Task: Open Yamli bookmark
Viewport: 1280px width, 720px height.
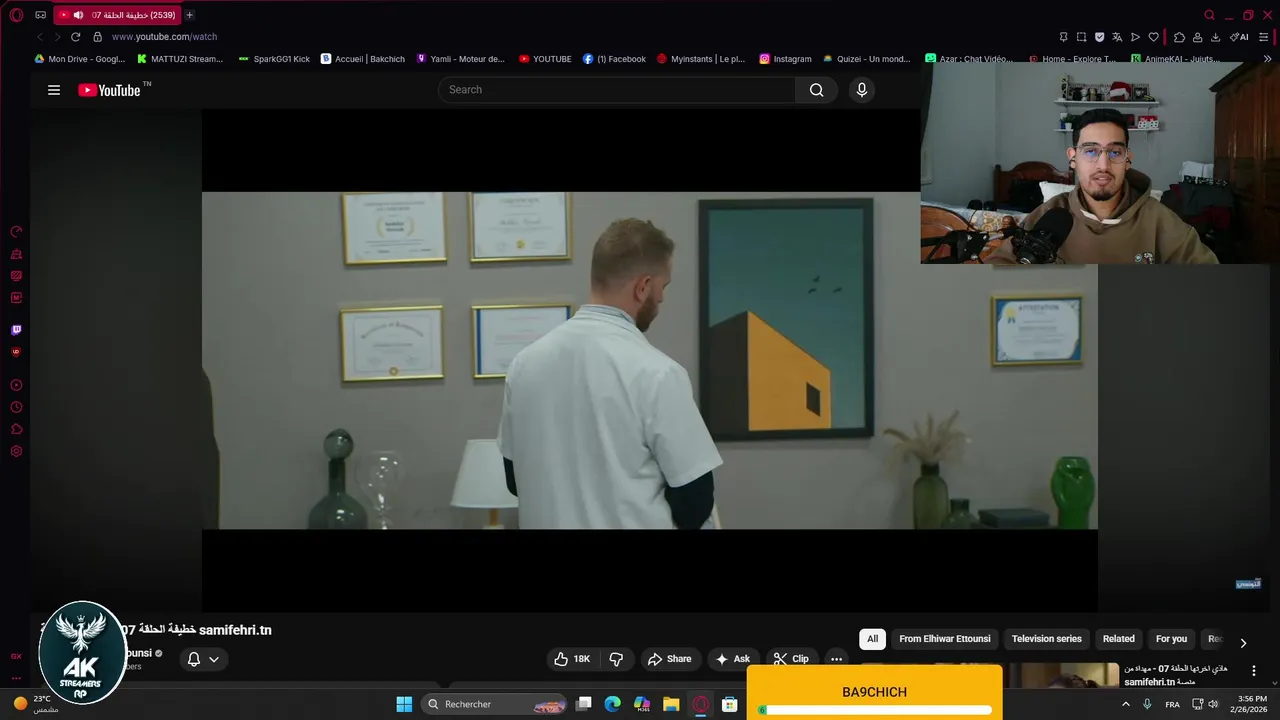Action: pos(460,59)
